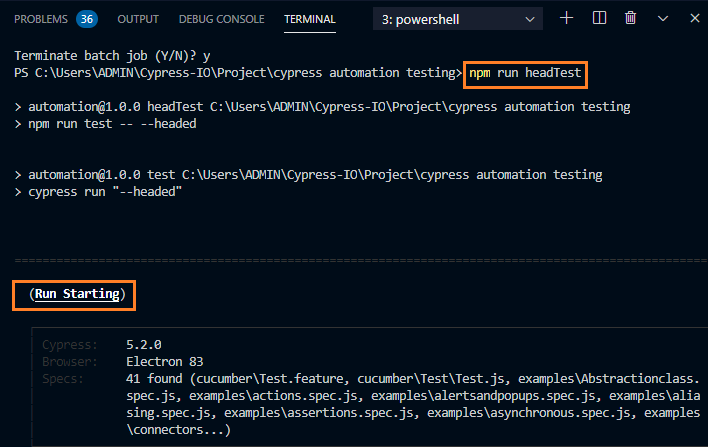Click the 'Cypress:' label
The height and width of the screenshot is (447, 708).
[70, 345]
